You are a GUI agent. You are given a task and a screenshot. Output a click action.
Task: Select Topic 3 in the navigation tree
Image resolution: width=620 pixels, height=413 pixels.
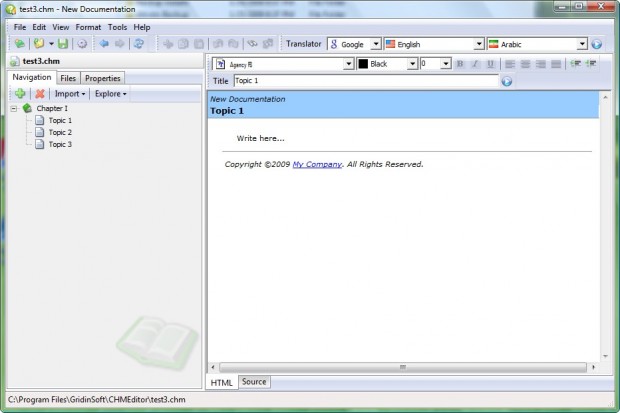click(60, 144)
